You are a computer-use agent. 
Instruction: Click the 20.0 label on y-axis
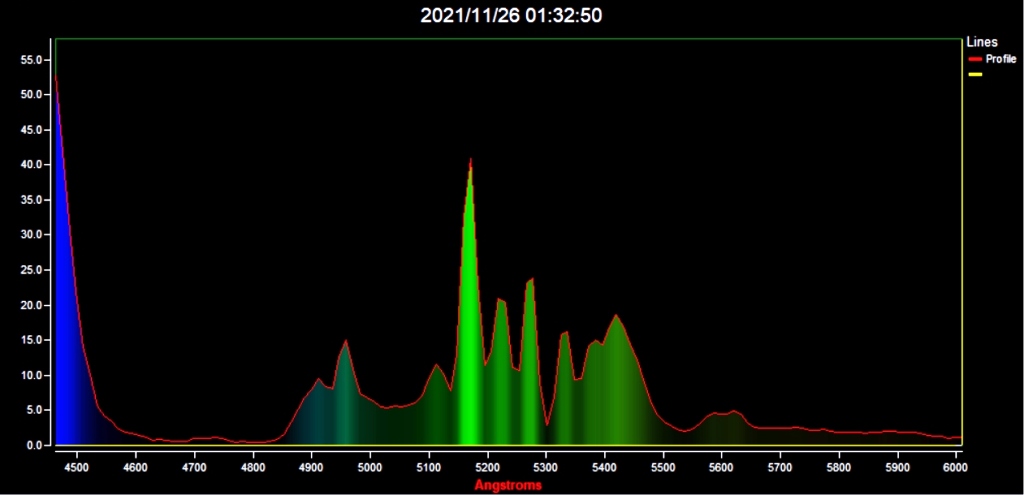[x=32, y=305]
